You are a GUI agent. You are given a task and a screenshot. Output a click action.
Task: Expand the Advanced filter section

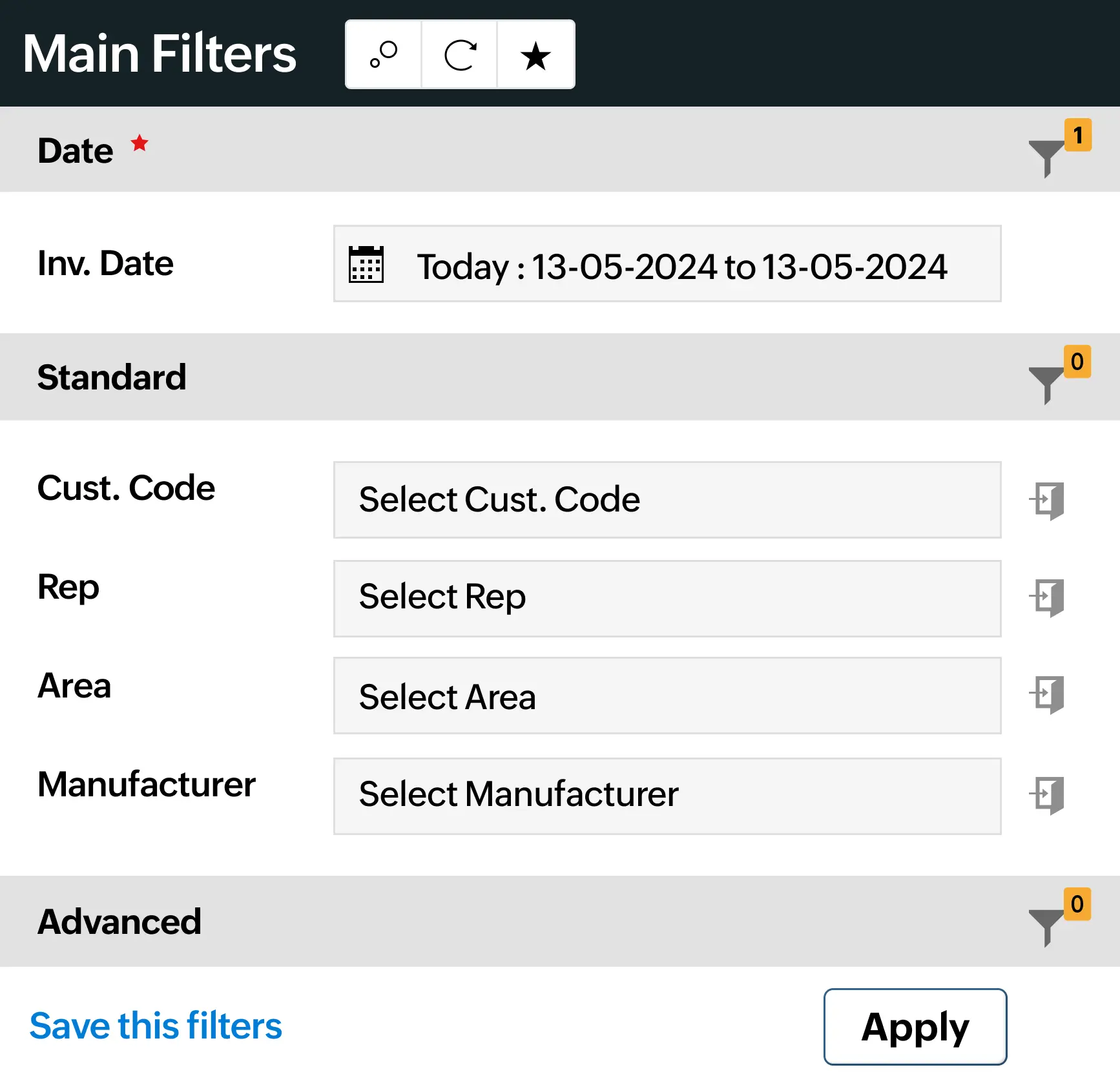click(x=119, y=922)
